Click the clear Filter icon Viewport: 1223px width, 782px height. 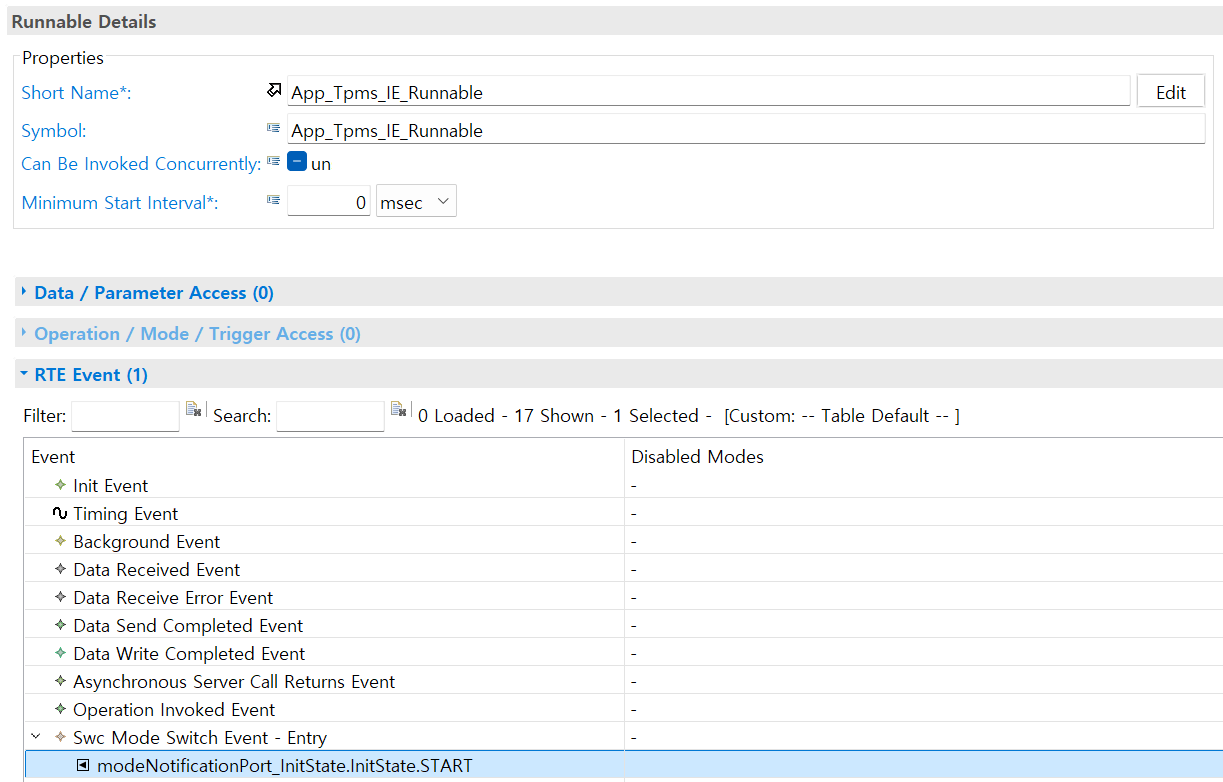(x=194, y=409)
